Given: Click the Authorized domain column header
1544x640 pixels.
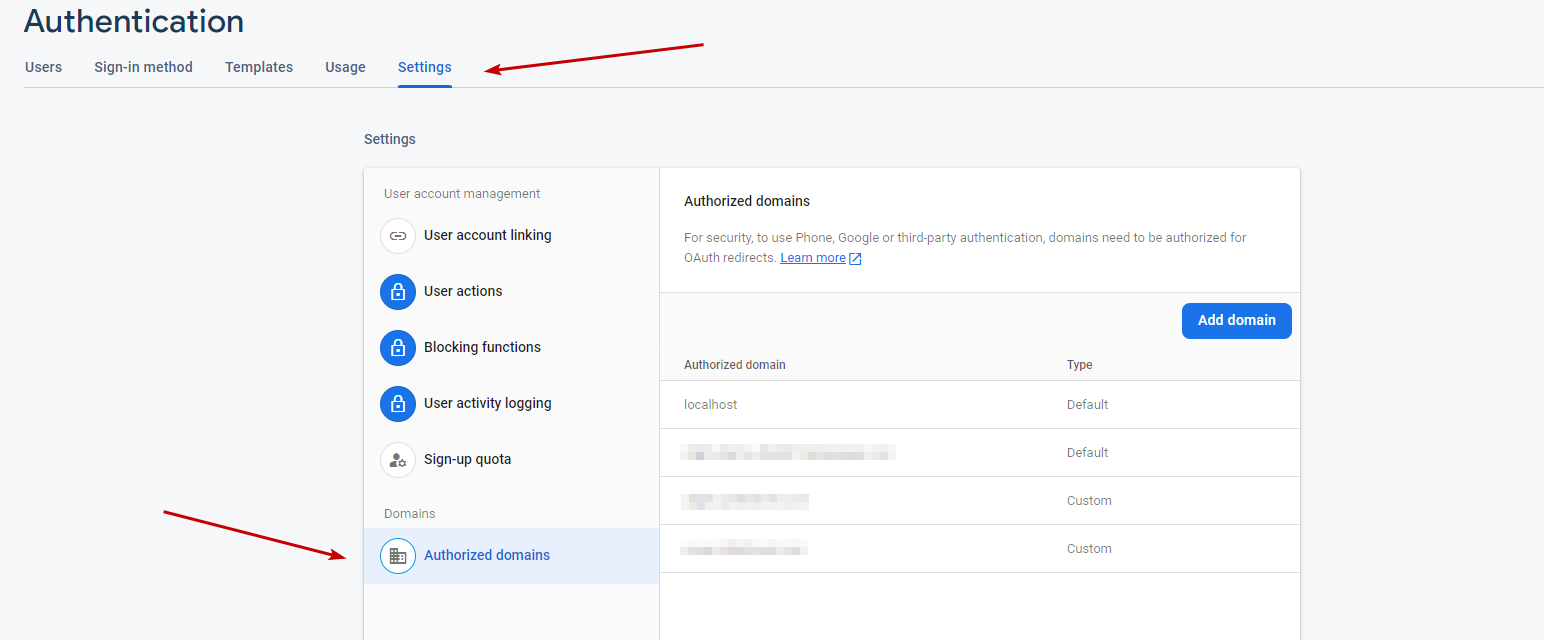Looking at the screenshot, I should tap(734, 365).
